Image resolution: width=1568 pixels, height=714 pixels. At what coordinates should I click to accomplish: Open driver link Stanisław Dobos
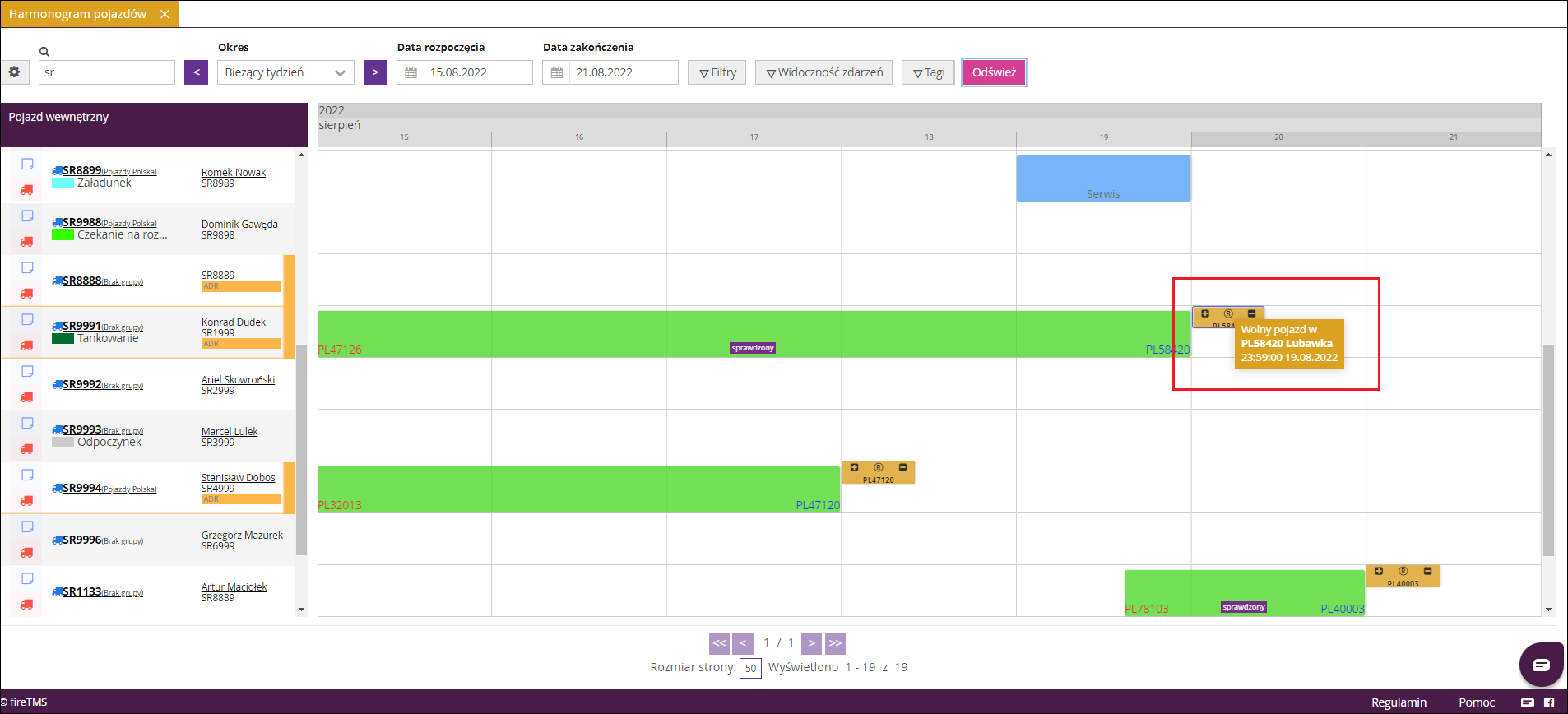(239, 478)
